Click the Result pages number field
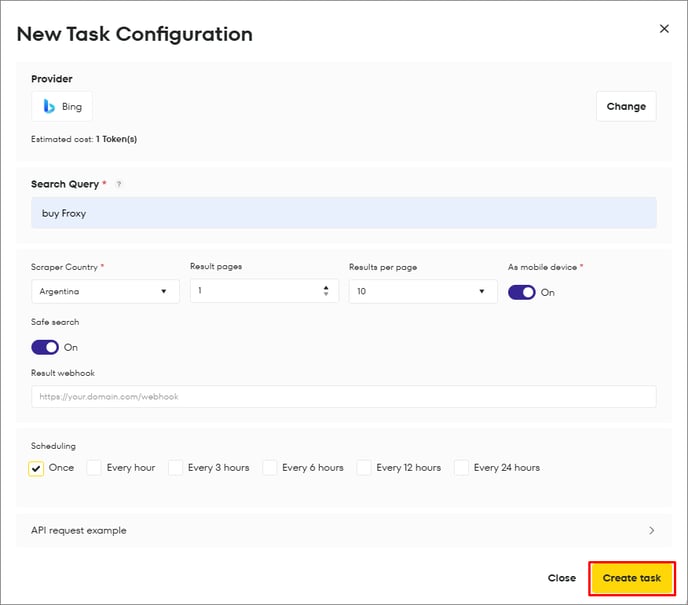Screen dimensions: 688x605 264,290
